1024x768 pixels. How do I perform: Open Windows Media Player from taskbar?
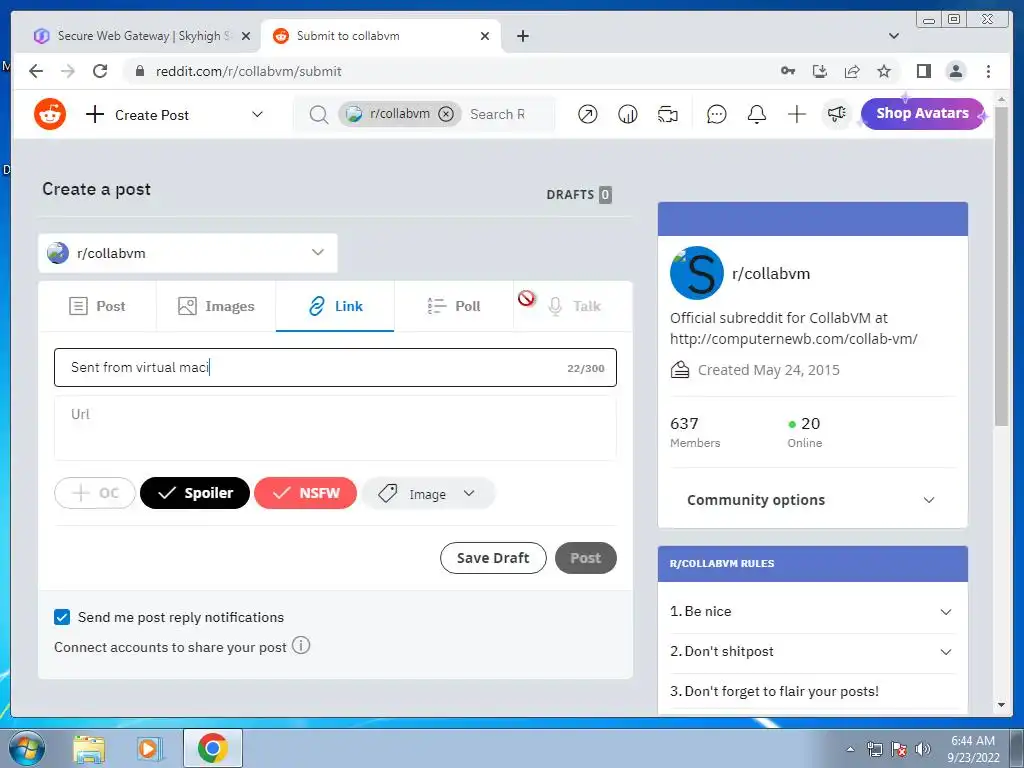[149, 749]
